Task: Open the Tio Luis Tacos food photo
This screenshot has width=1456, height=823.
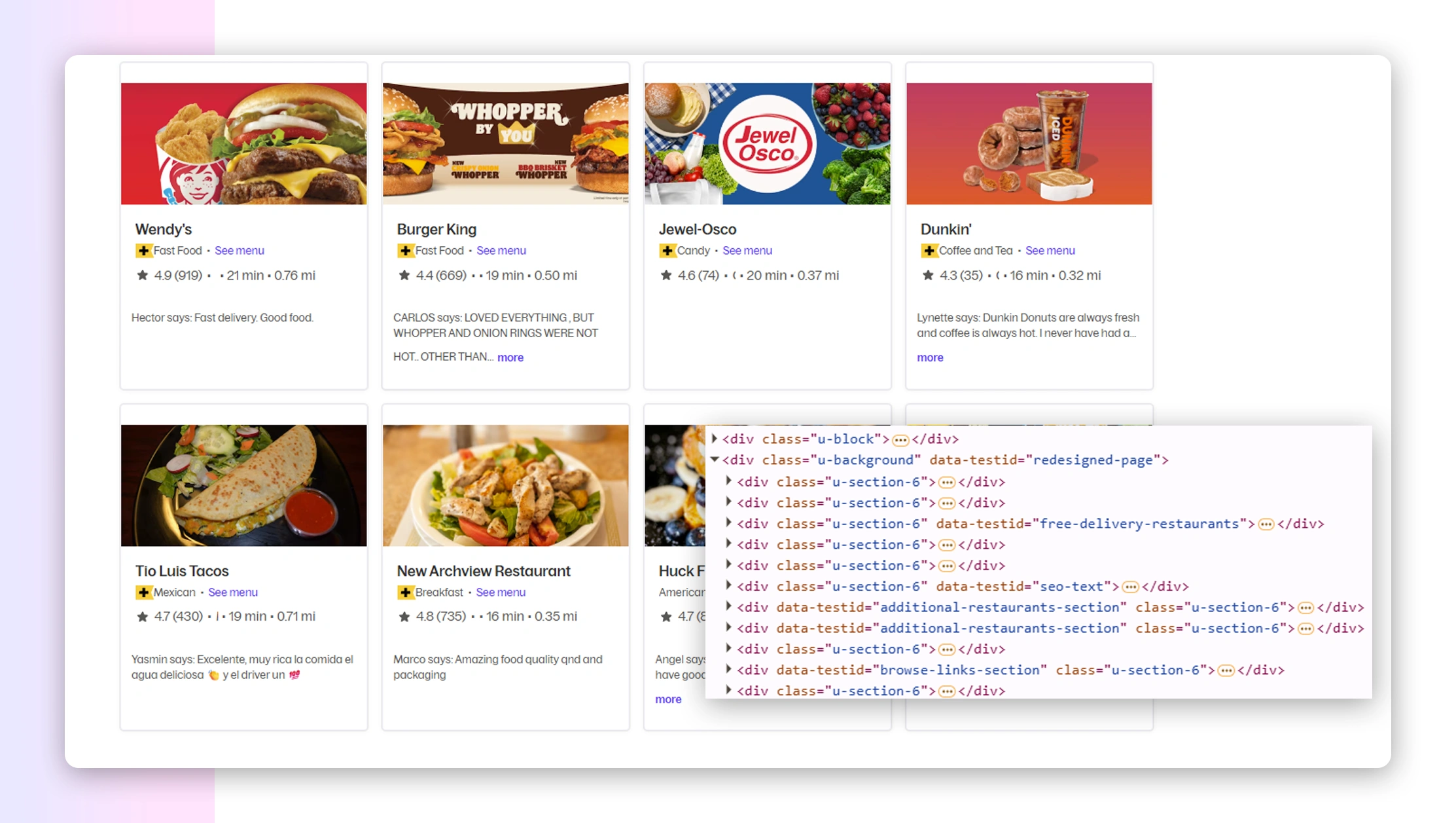Action: (243, 485)
